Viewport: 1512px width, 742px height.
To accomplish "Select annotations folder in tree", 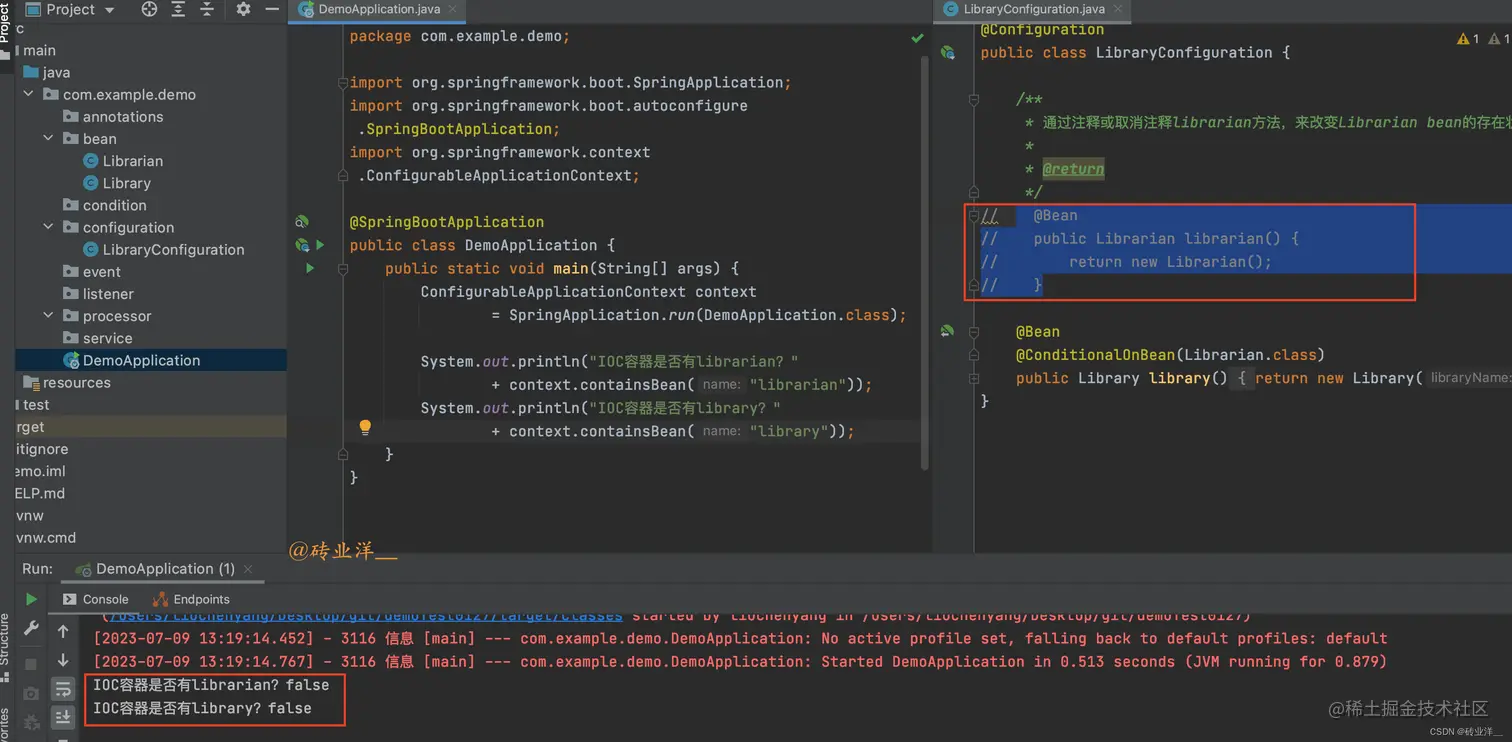I will (122, 117).
